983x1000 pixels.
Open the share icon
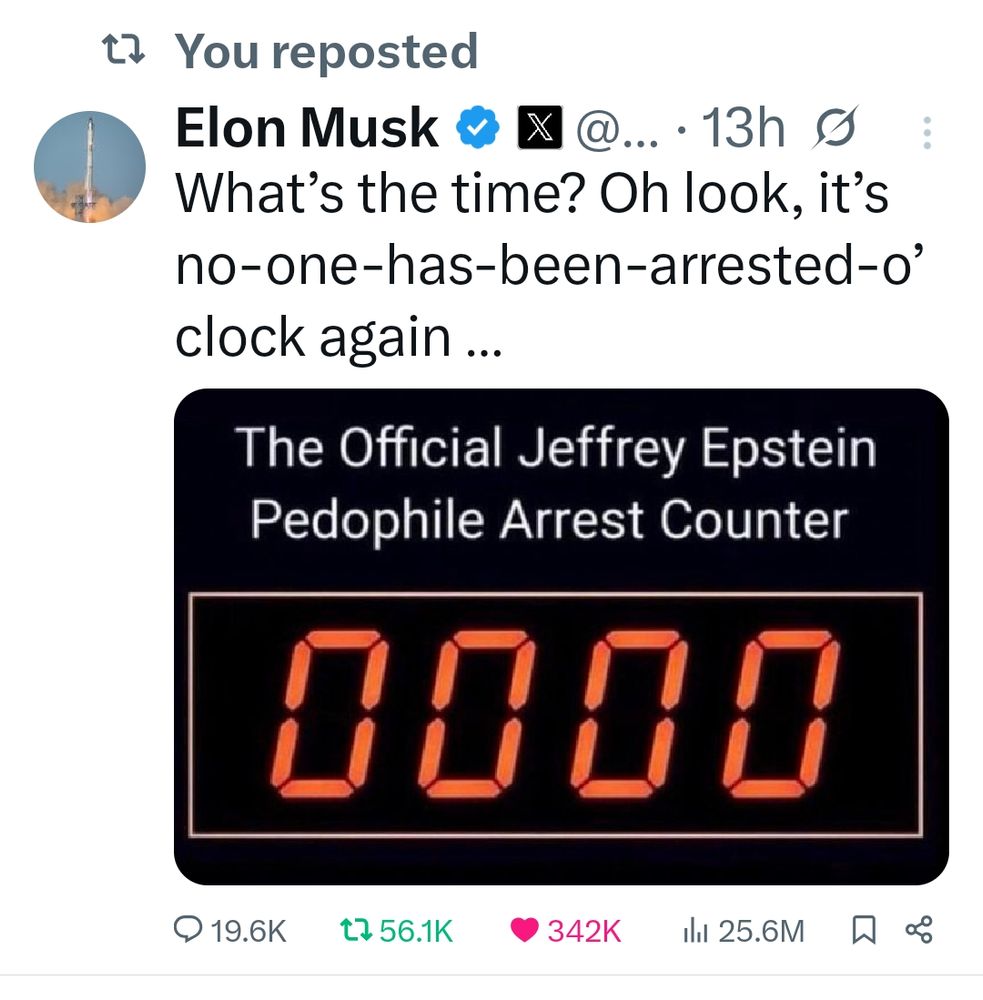tap(919, 929)
